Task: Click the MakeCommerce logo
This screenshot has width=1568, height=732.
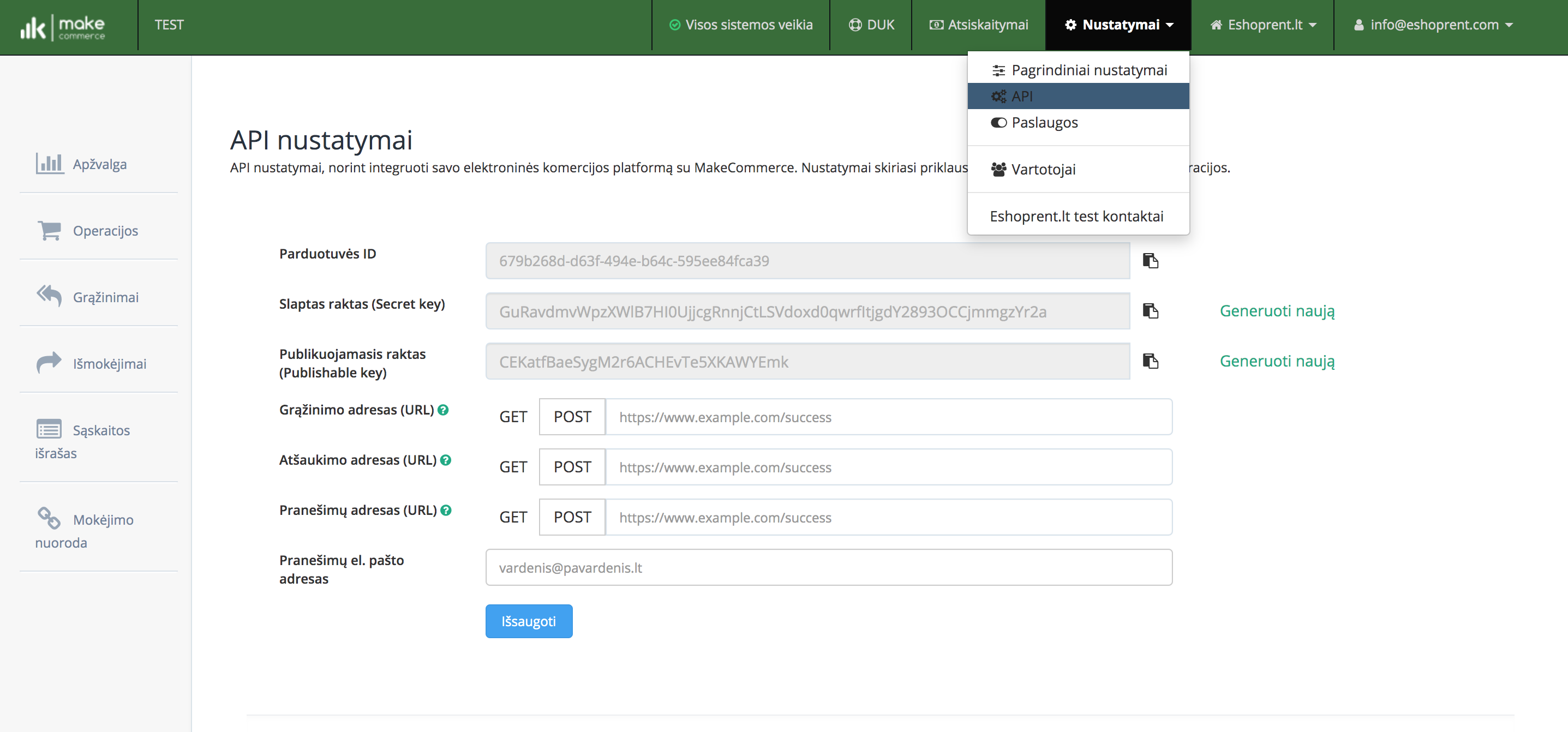Action: (x=63, y=27)
